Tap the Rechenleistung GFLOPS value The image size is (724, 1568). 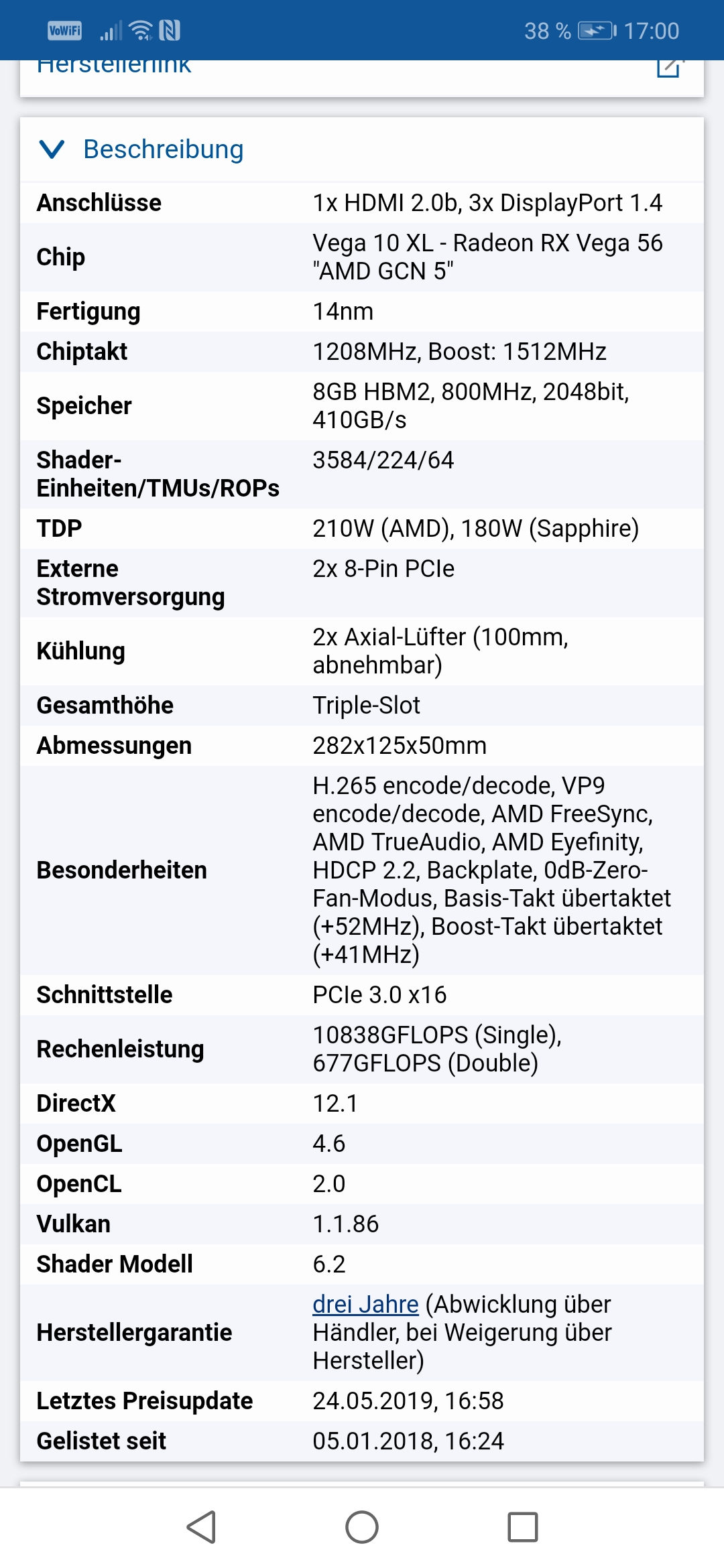[x=437, y=1049]
